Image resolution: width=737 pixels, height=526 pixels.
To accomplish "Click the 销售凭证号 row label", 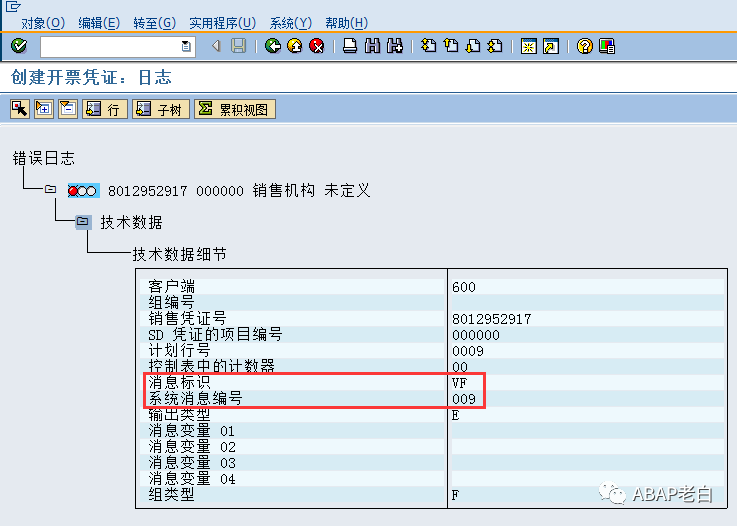I will pos(188,318).
